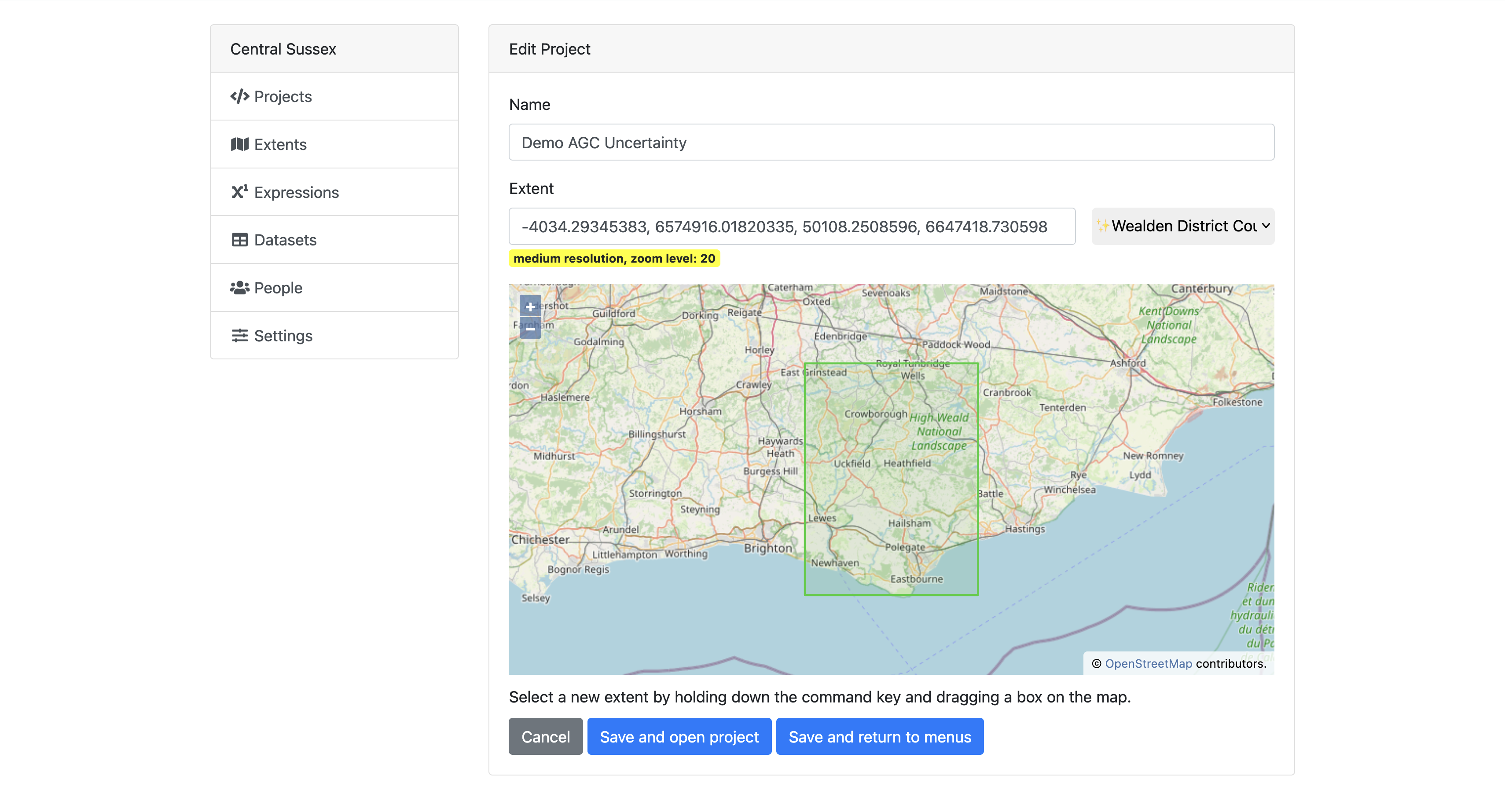Click the Settings sliders icon
Screen dimensions: 1505x812
click(x=239, y=336)
